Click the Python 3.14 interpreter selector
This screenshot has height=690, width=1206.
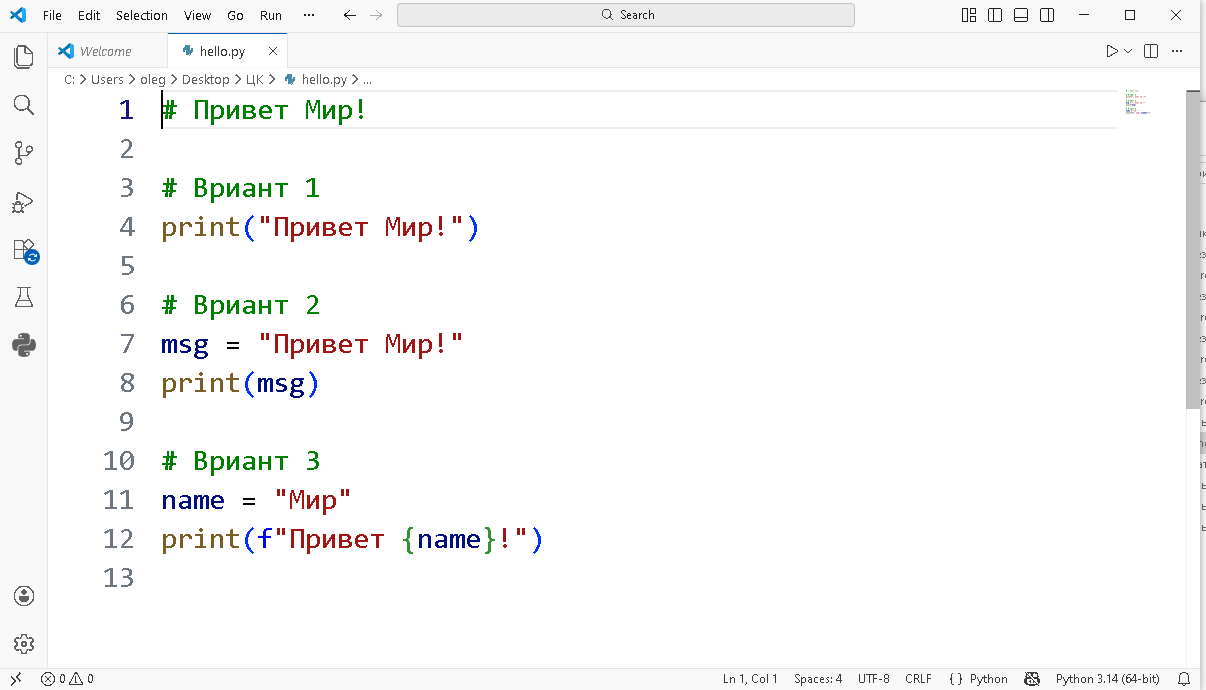(1107, 679)
